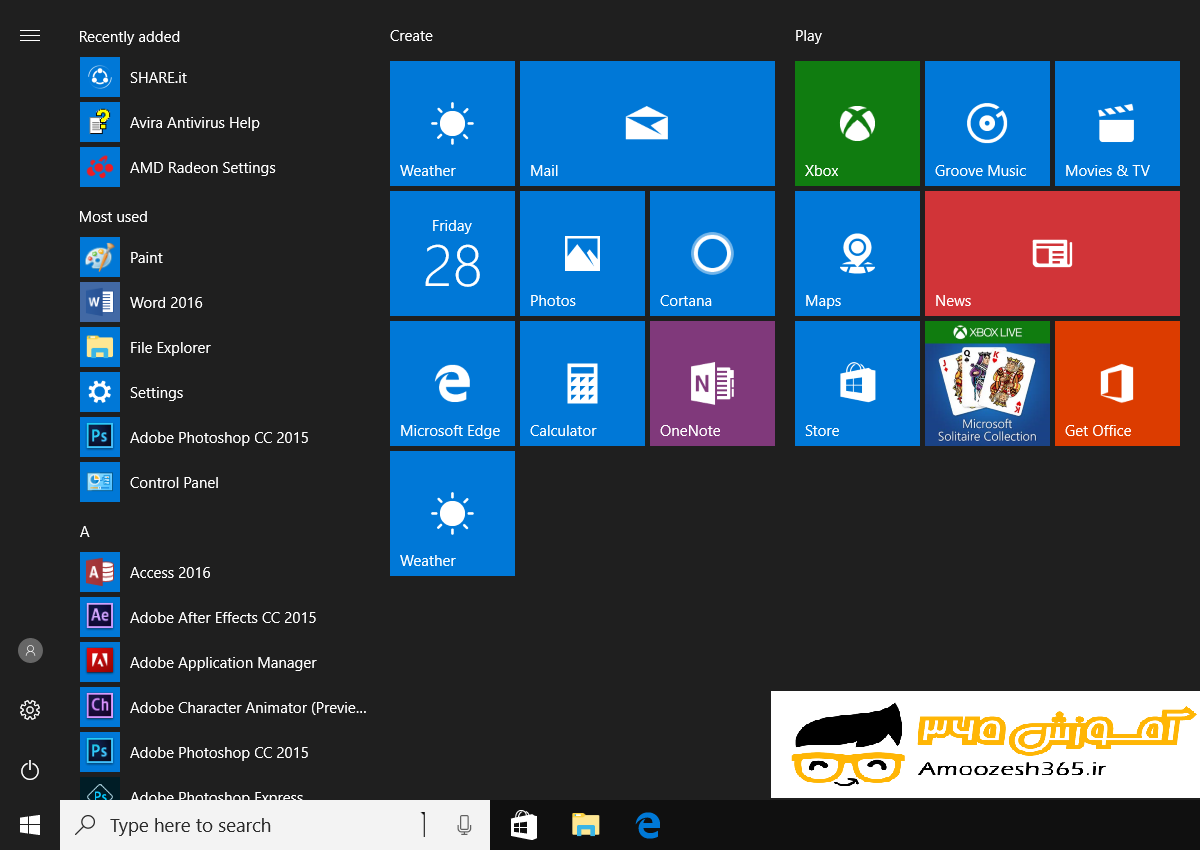Open Control Panel
1200x850 pixels.
point(225,482)
